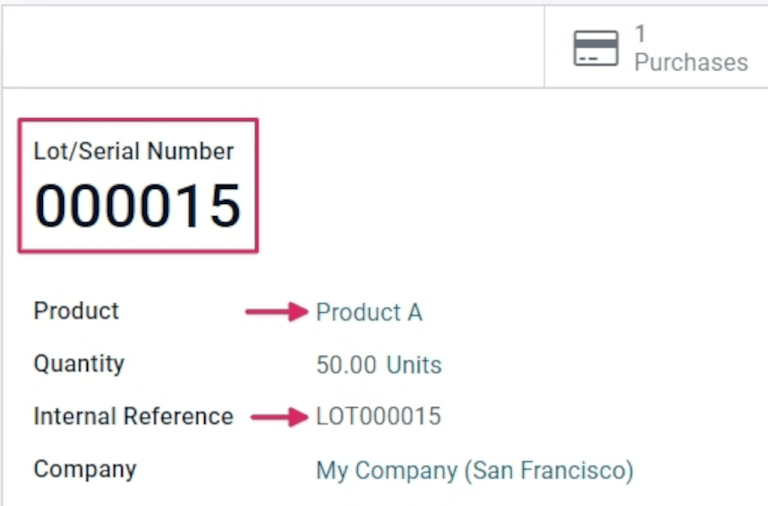
Task: Click blank space right of LOT000015
Action: tap(600, 416)
